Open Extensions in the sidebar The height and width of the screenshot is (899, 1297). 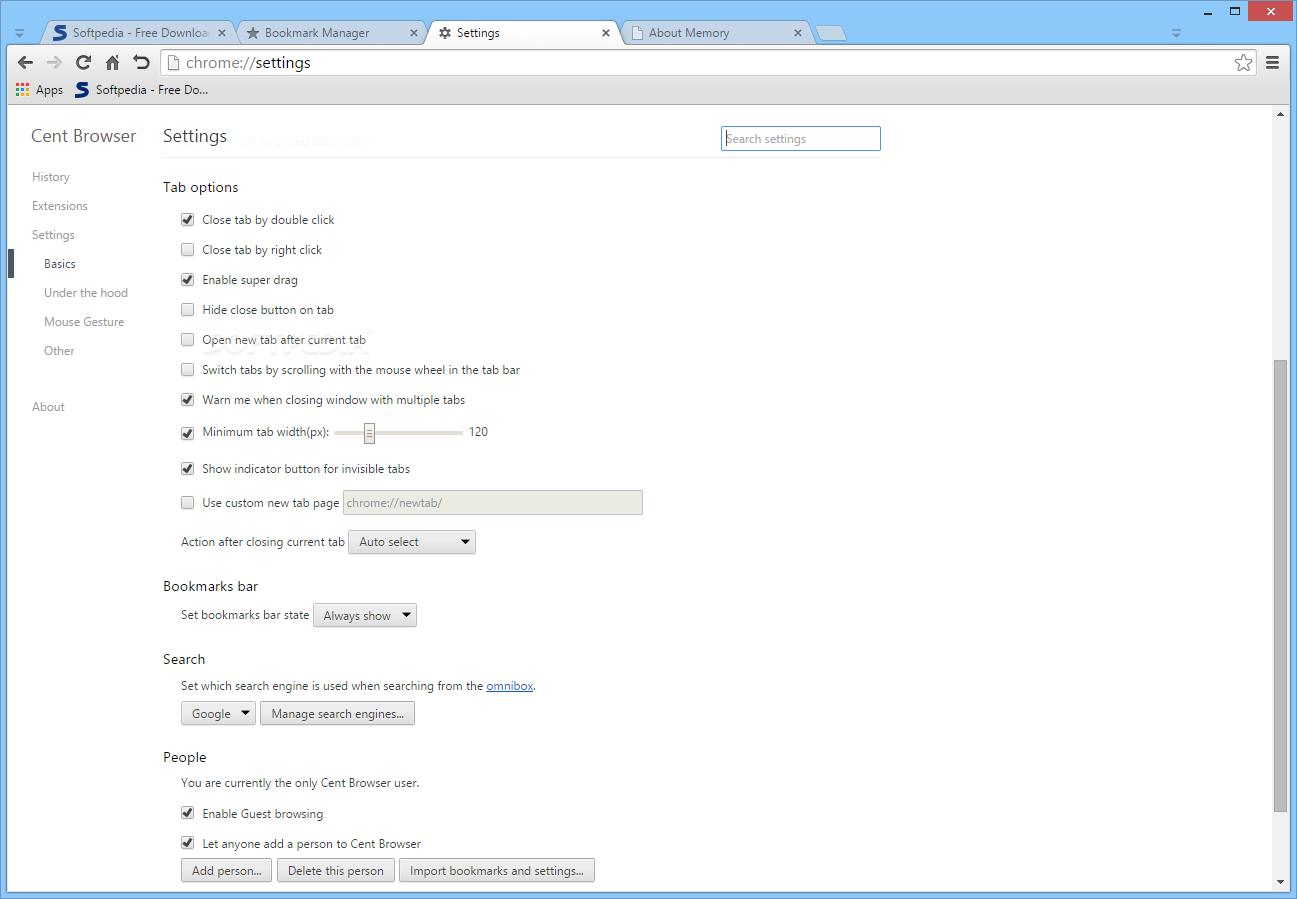tap(60, 206)
